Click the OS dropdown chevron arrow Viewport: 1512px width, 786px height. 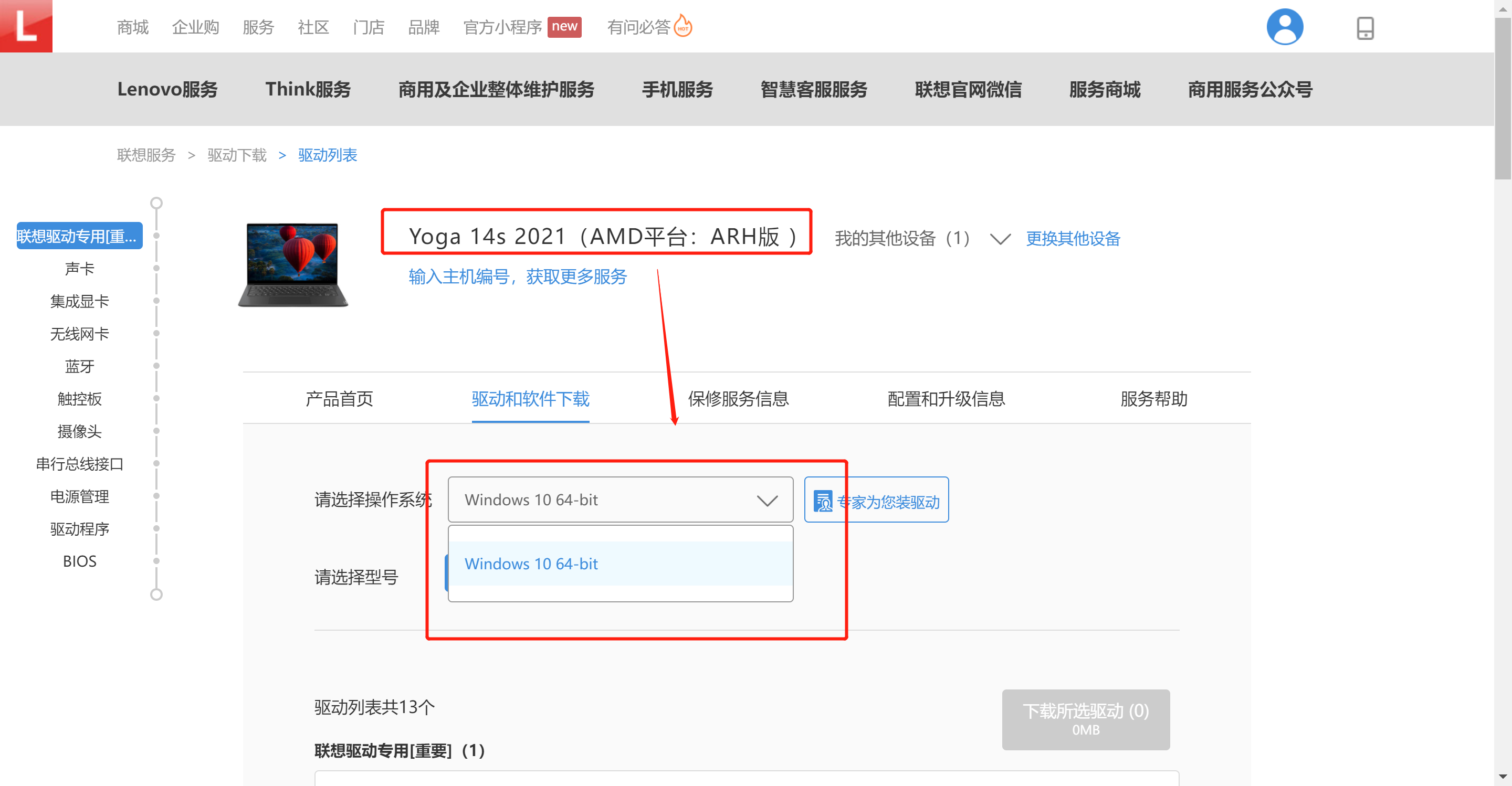766,501
